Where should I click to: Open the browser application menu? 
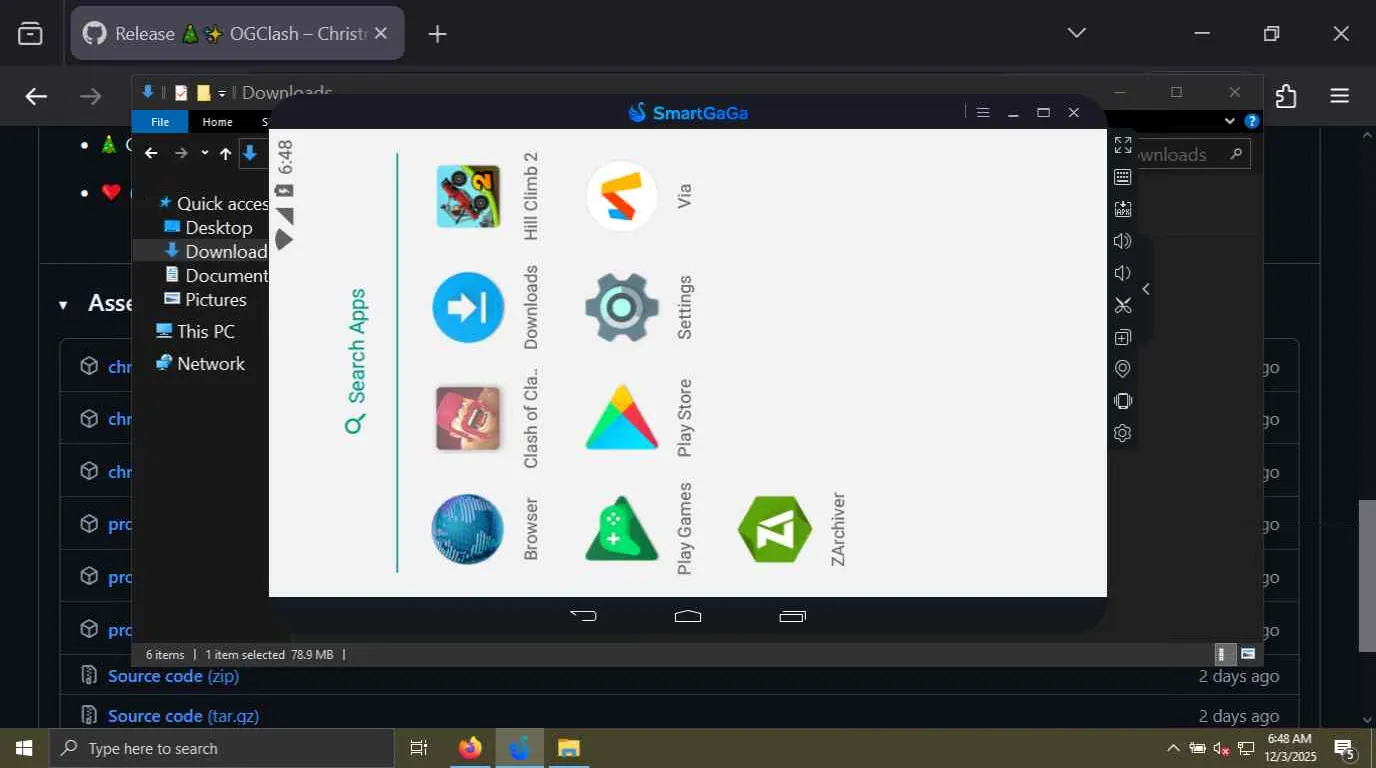coord(1339,96)
